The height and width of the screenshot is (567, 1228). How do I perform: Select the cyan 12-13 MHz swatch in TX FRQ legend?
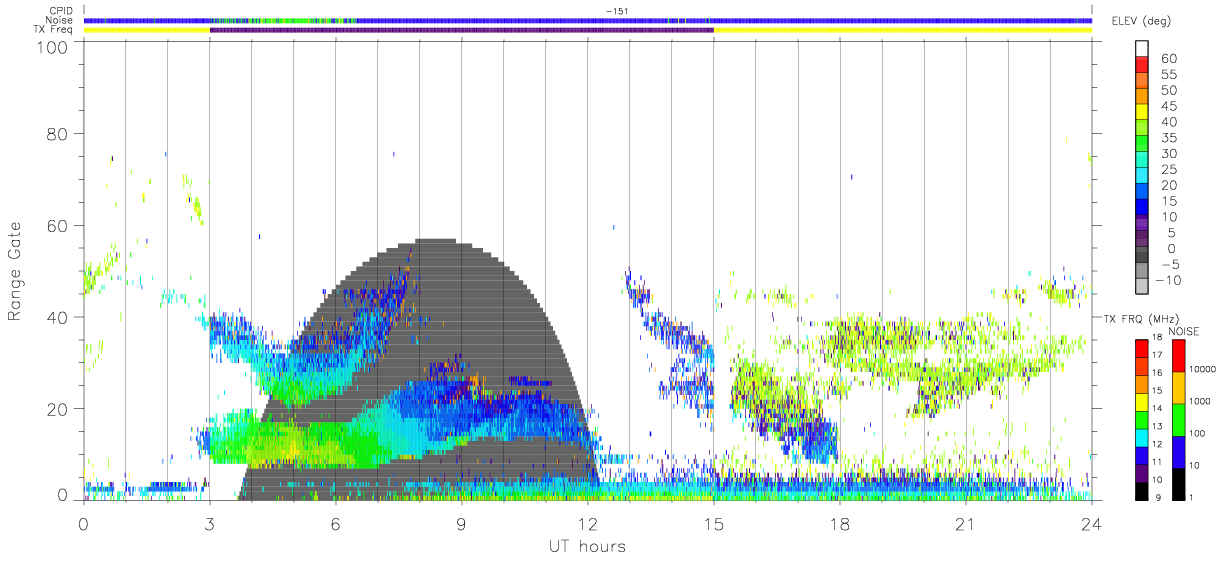[x=1141, y=436]
